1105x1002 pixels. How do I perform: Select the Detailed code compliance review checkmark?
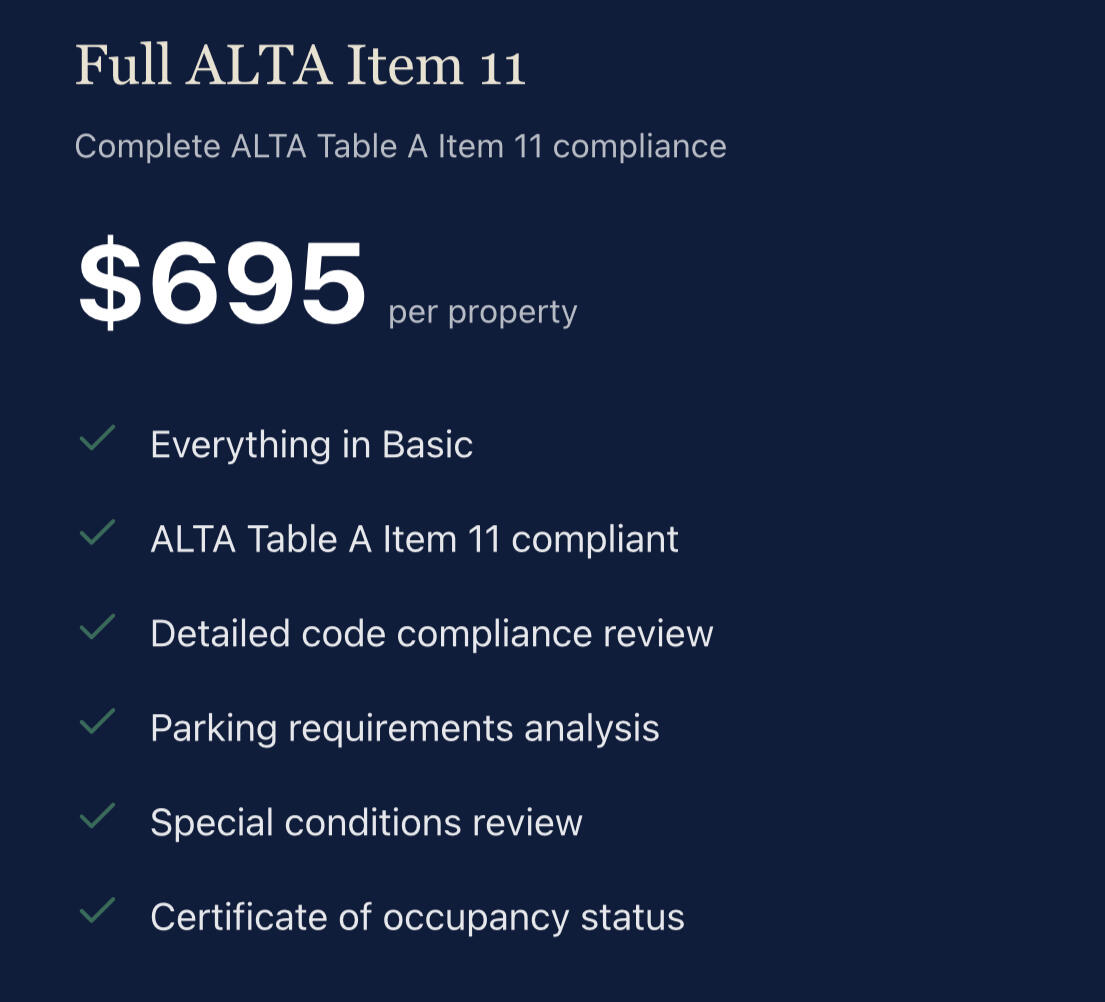click(97, 628)
